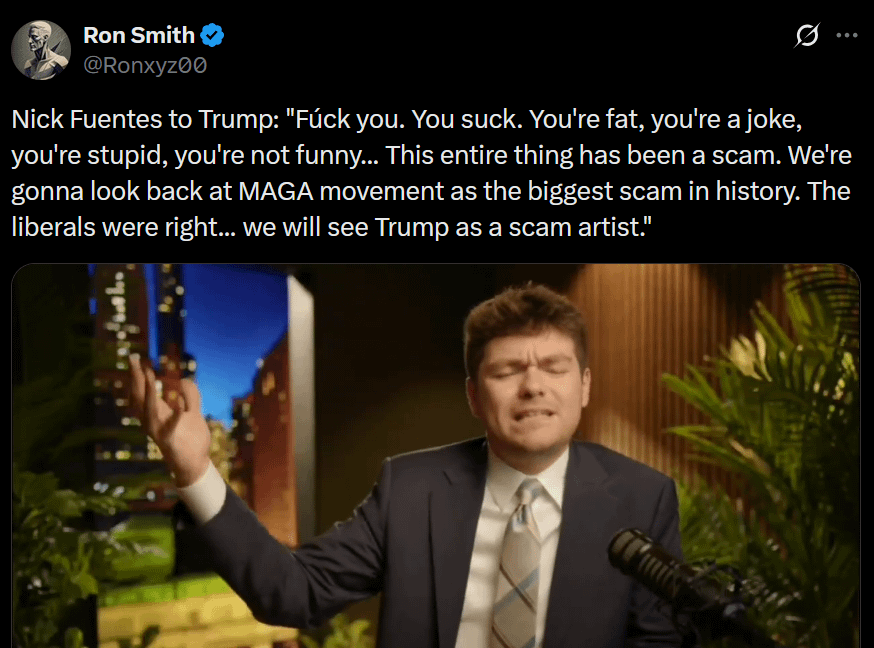Click the word "liberals" in post text

pos(54,227)
